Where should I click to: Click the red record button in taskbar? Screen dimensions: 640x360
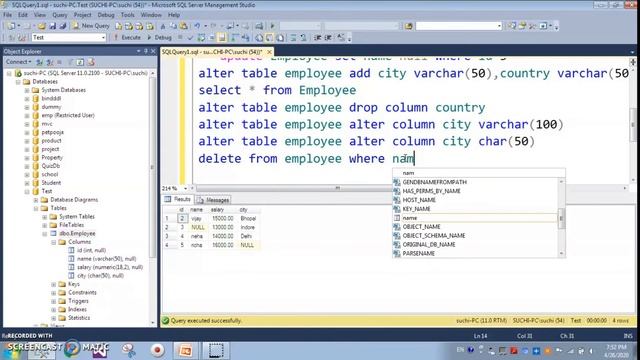click(157, 350)
